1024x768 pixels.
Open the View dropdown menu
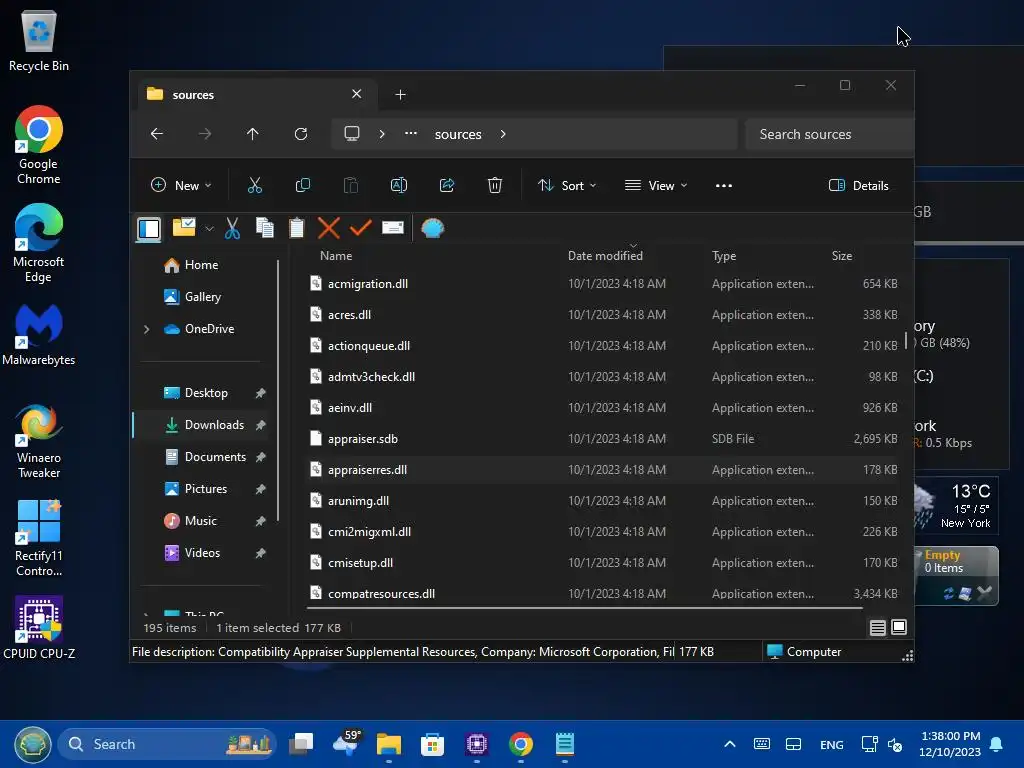point(656,185)
